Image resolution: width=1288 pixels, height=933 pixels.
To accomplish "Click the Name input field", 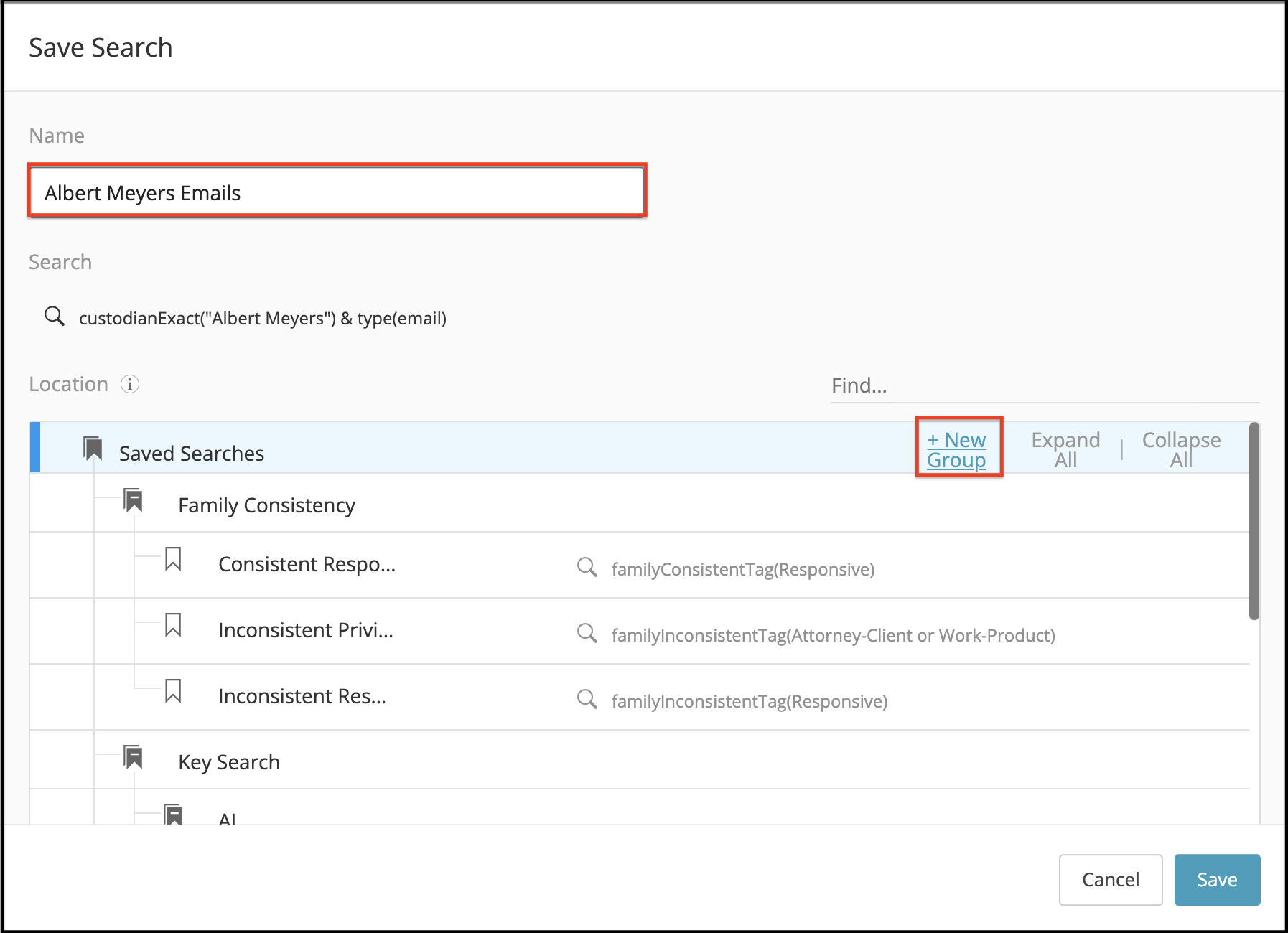I will pyautogui.click(x=337, y=192).
